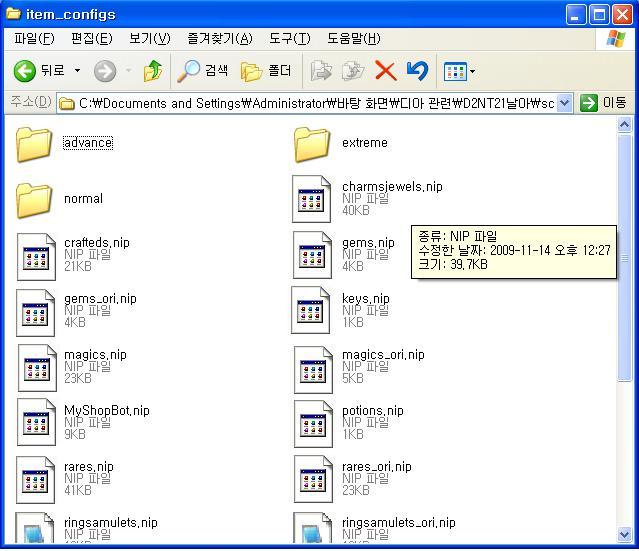Select the potions.nip file icon
Image resolution: width=639 pixels, height=551 pixels.
[x=313, y=424]
